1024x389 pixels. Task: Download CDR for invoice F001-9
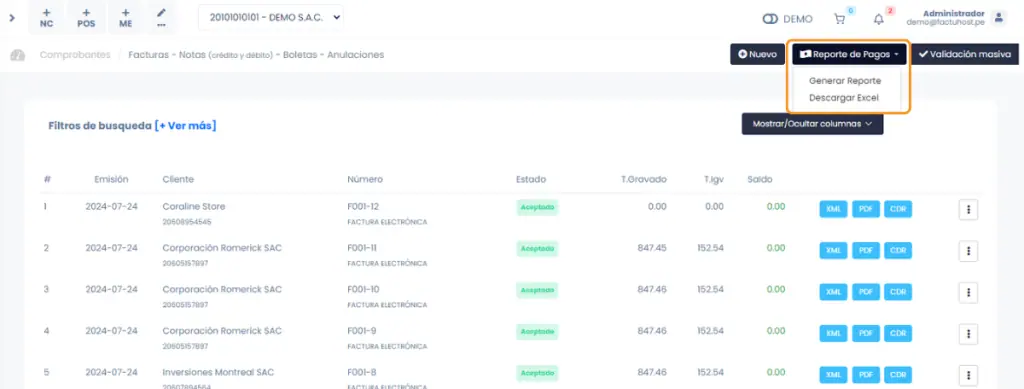pyautogui.click(x=898, y=334)
